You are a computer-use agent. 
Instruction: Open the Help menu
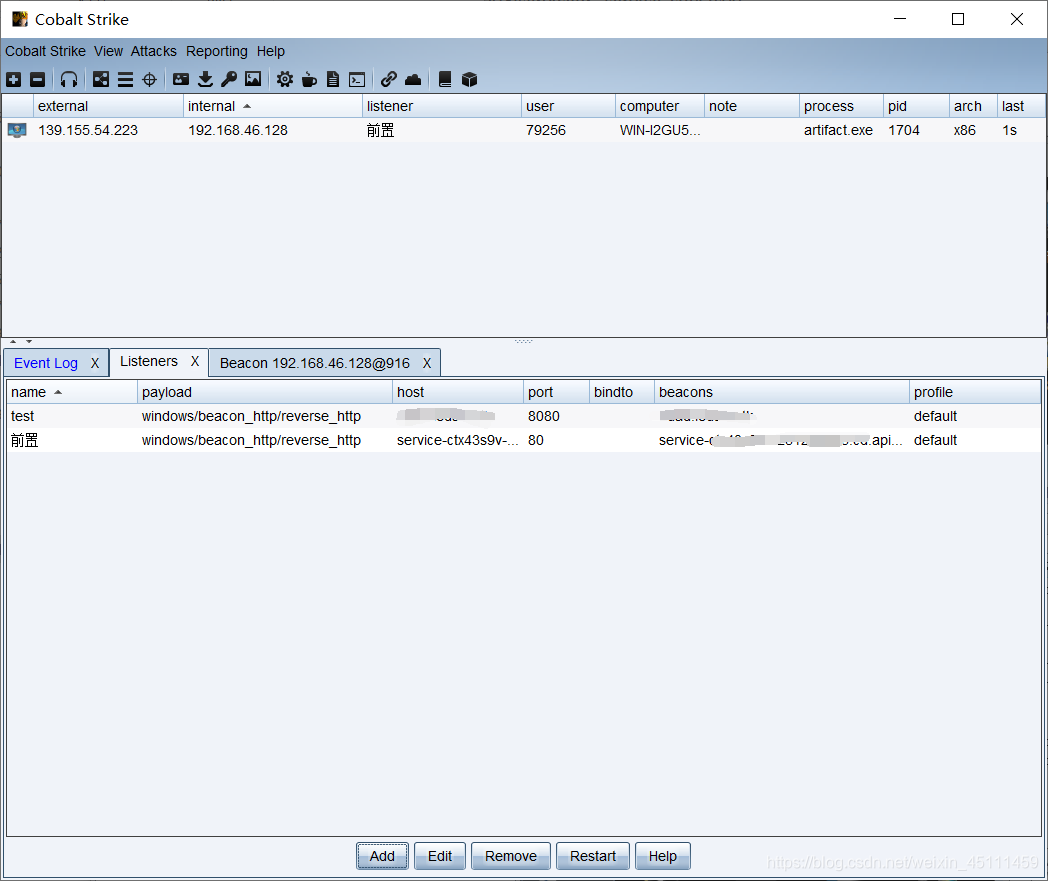[271, 51]
